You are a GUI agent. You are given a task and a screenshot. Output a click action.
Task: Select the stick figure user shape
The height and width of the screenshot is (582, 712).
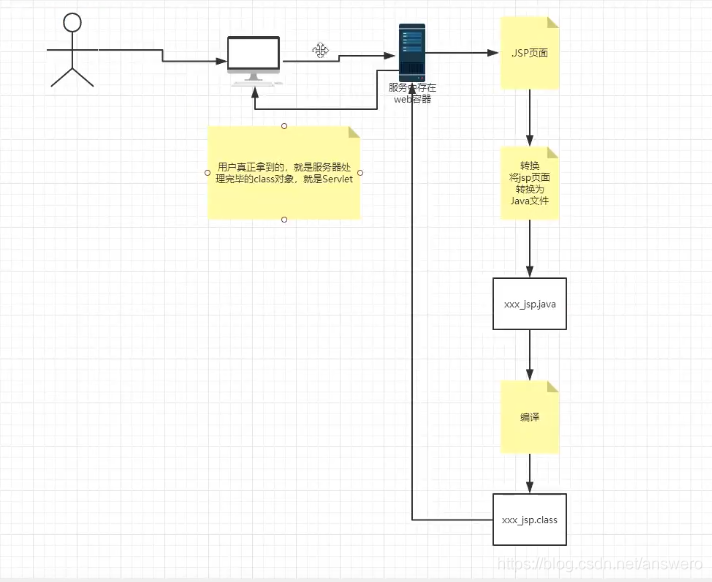[x=72, y=50]
